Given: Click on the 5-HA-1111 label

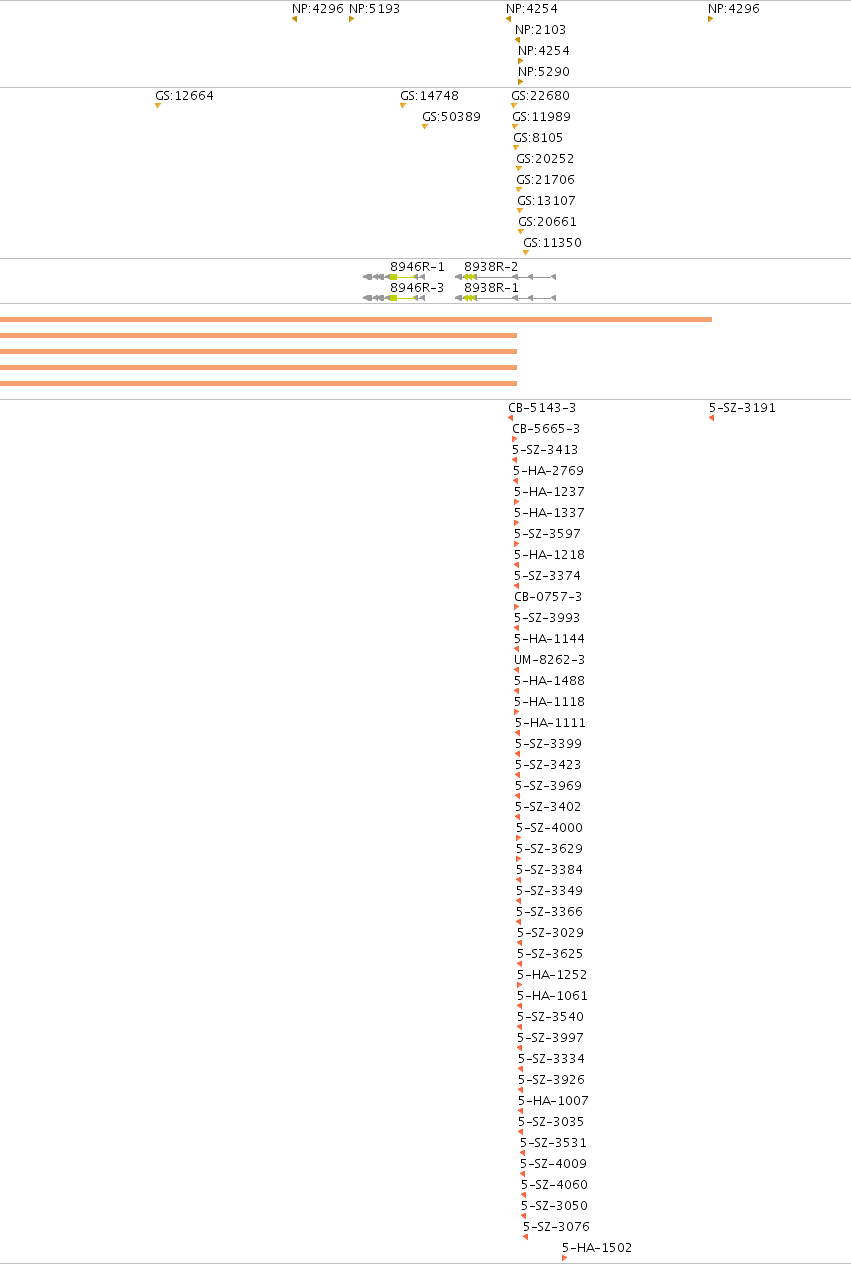Looking at the screenshot, I should (x=551, y=724).
